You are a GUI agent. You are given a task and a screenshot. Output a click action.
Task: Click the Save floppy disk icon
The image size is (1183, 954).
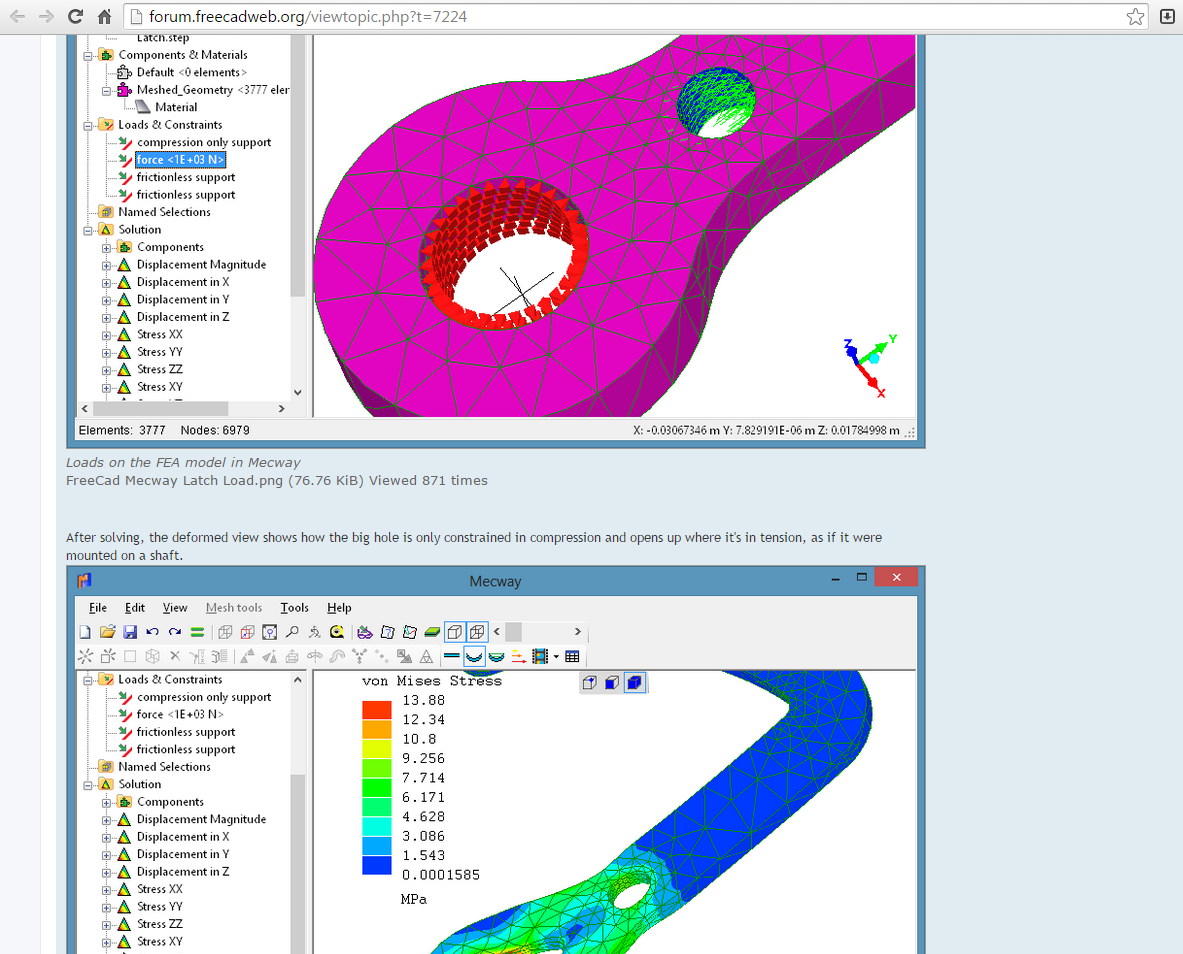click(130, 632)
